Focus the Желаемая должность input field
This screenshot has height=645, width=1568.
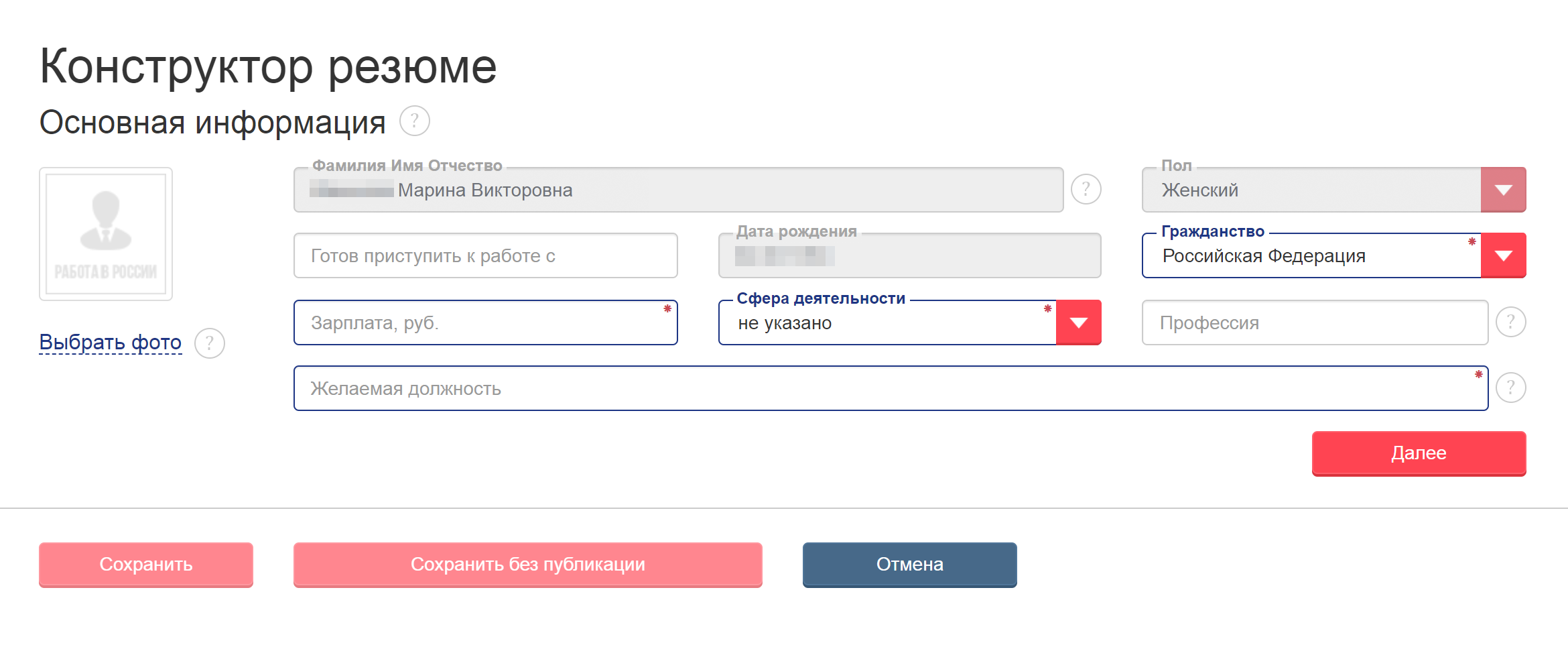(891, 388)
